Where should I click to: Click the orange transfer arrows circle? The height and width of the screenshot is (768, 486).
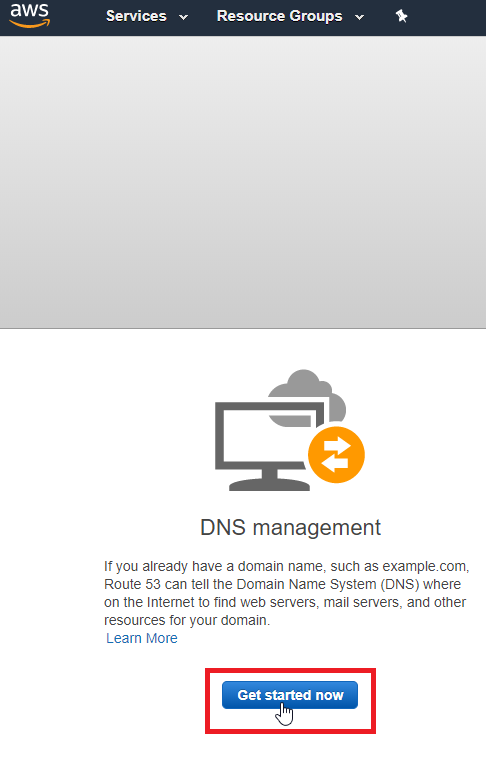click(336, 455)
